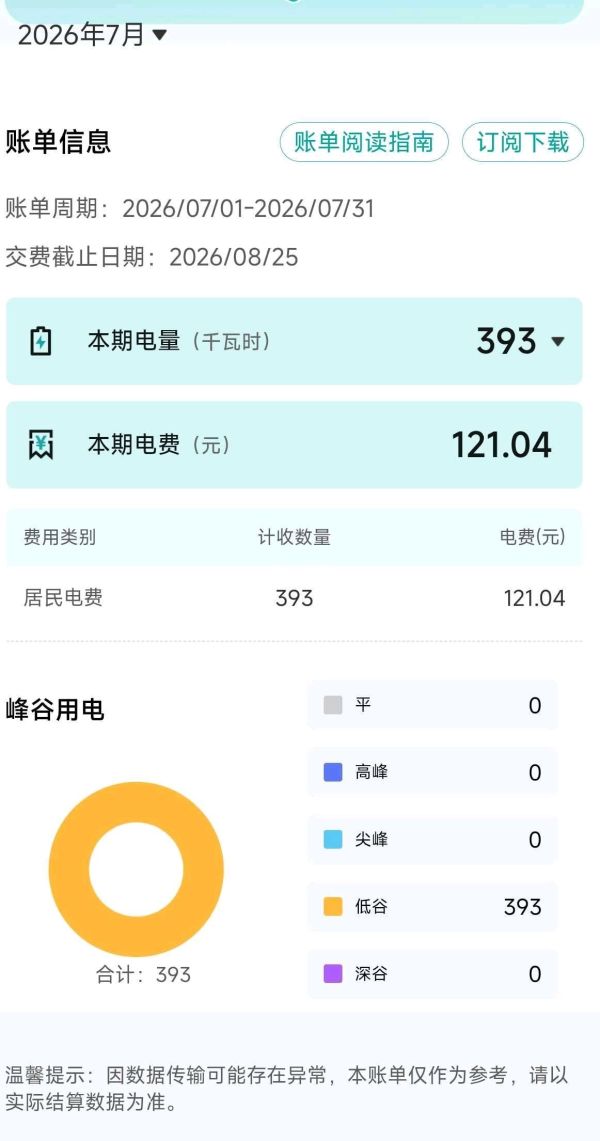Select the blue 高峰 legend swatch
600x1141 pixels.
tap(332, 772)
